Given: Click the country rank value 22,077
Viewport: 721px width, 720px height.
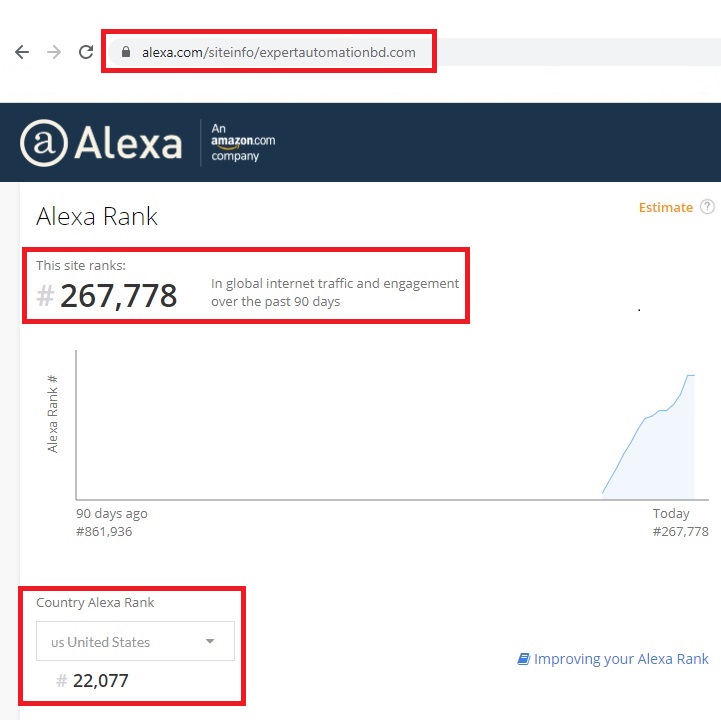Looking at the screenshot, I should tap(100, 681).
